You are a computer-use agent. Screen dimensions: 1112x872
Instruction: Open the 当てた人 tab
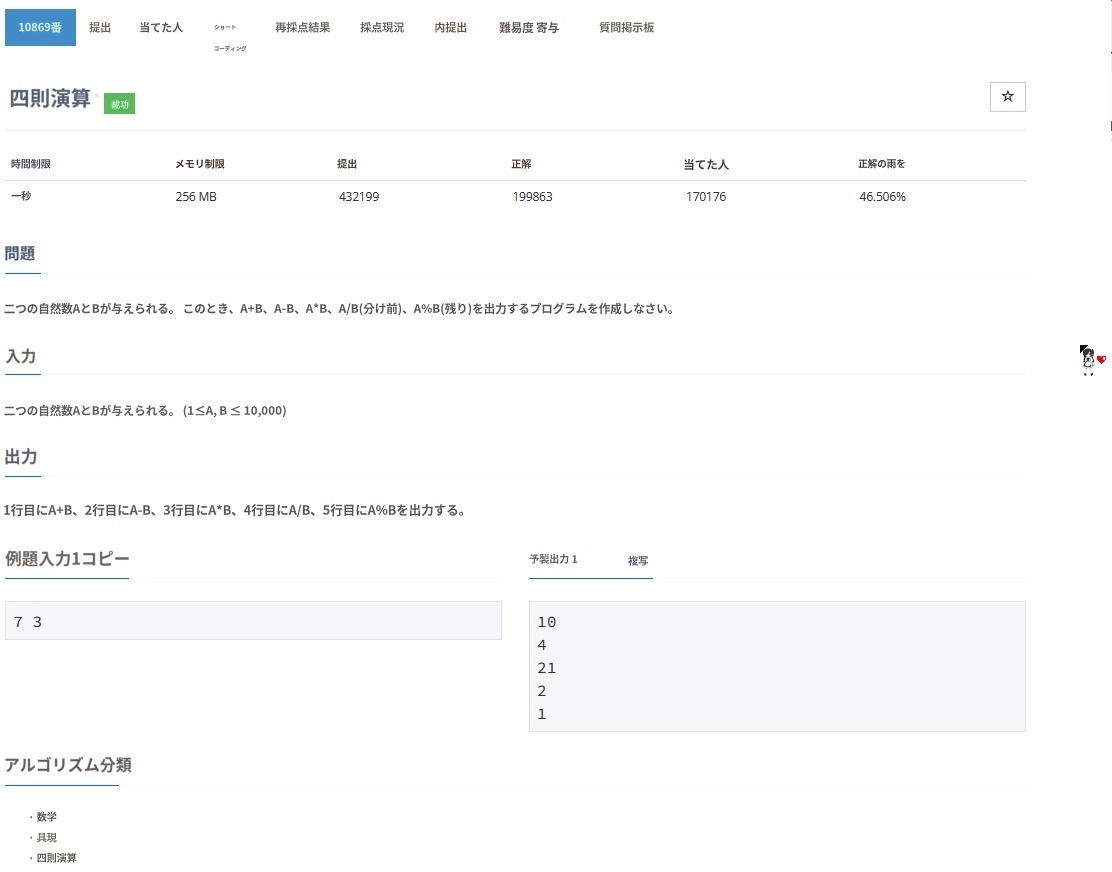[161, 28]
